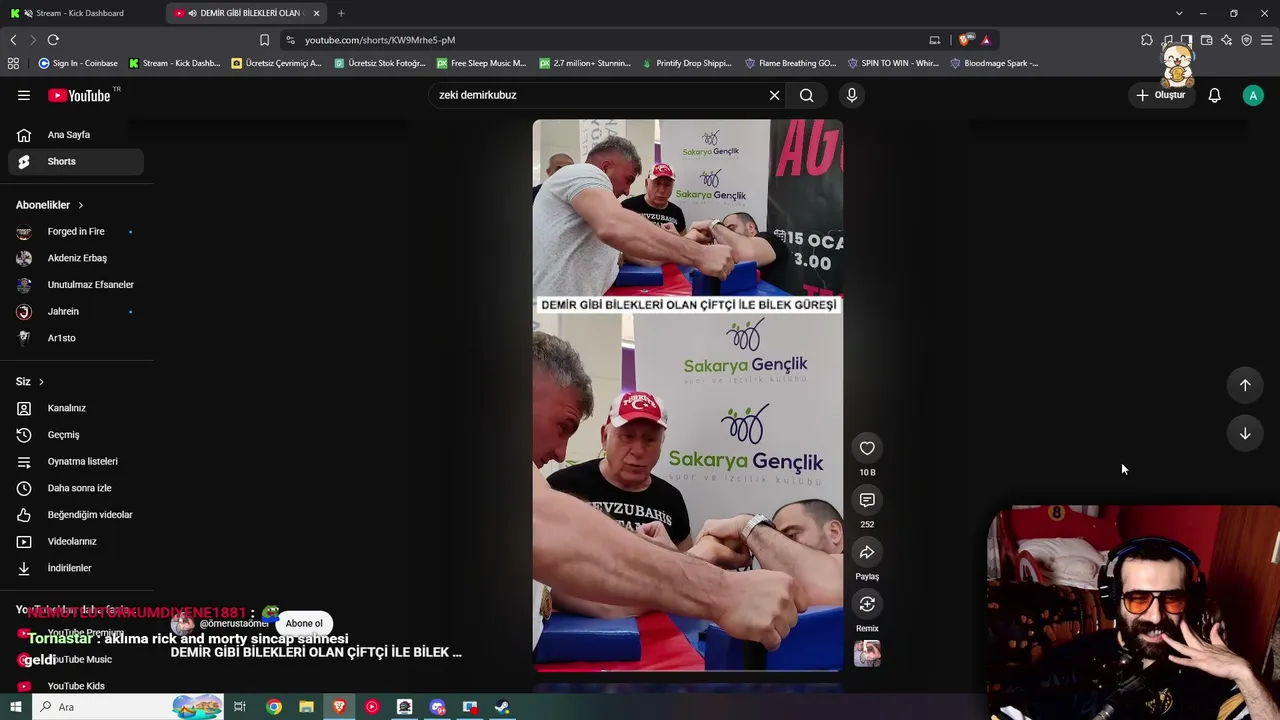Screen dimensions: 1280x720
Task: Open the YouTube hamburger guide menu
Action: [x=24, y=95]
